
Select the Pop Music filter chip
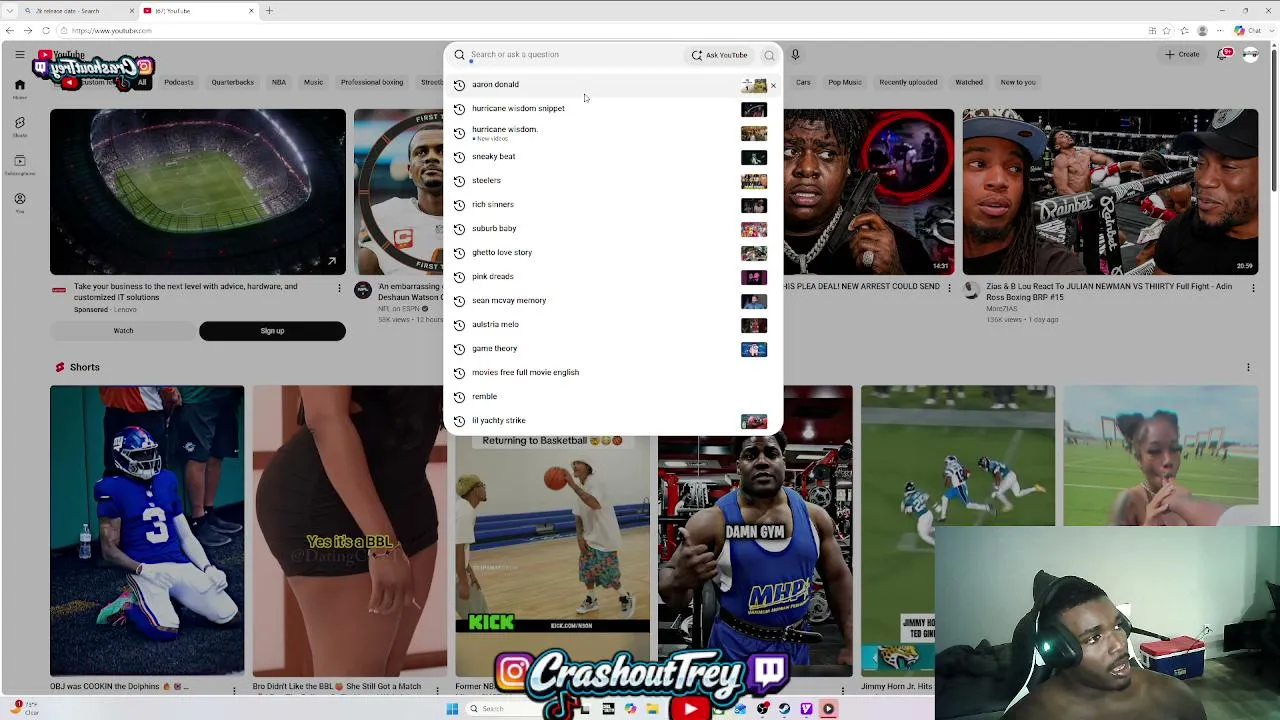(x=845, y=83)
